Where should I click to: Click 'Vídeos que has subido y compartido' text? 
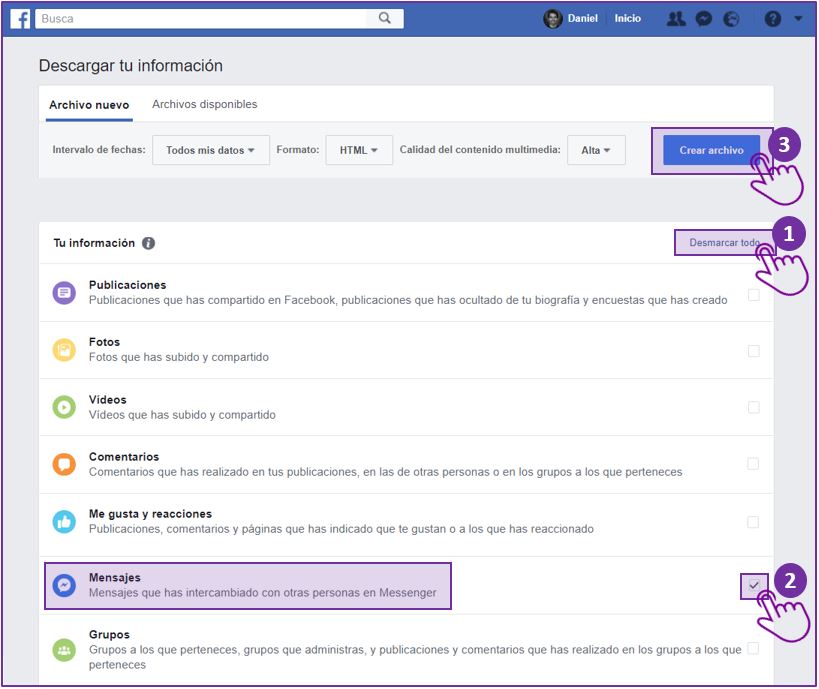tap(182, 414)
